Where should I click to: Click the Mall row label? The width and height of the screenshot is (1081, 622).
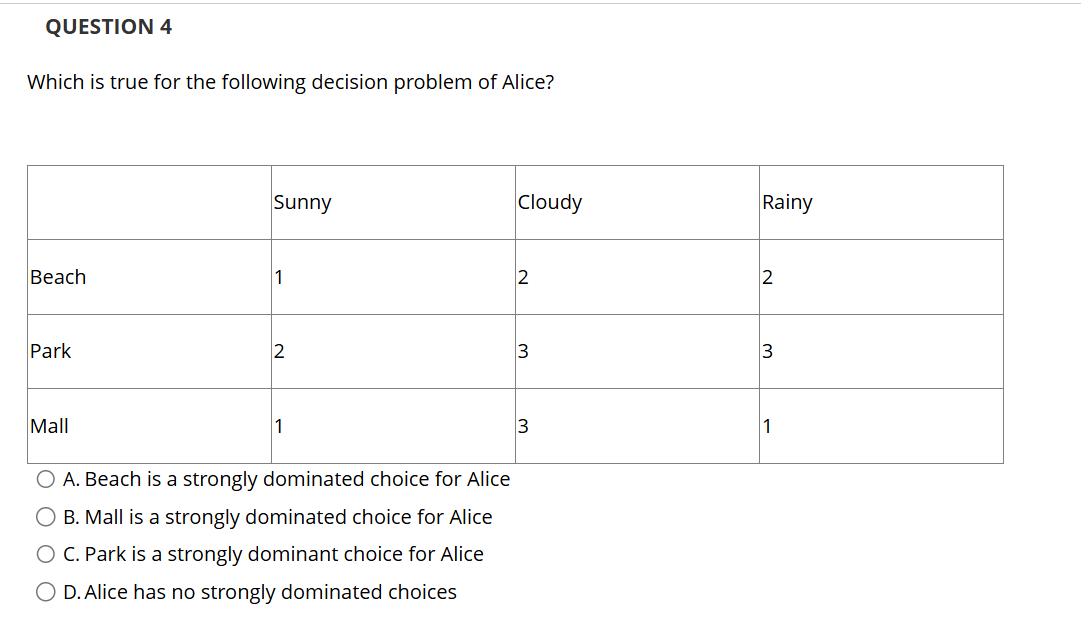point(49,426)
